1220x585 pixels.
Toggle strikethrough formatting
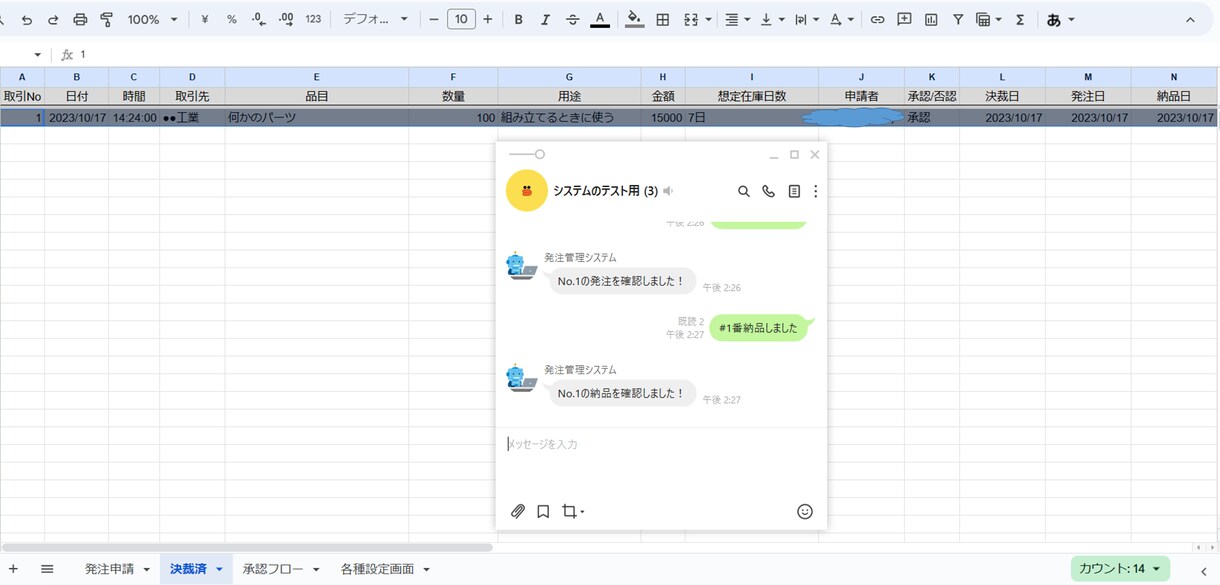[572, 19]
